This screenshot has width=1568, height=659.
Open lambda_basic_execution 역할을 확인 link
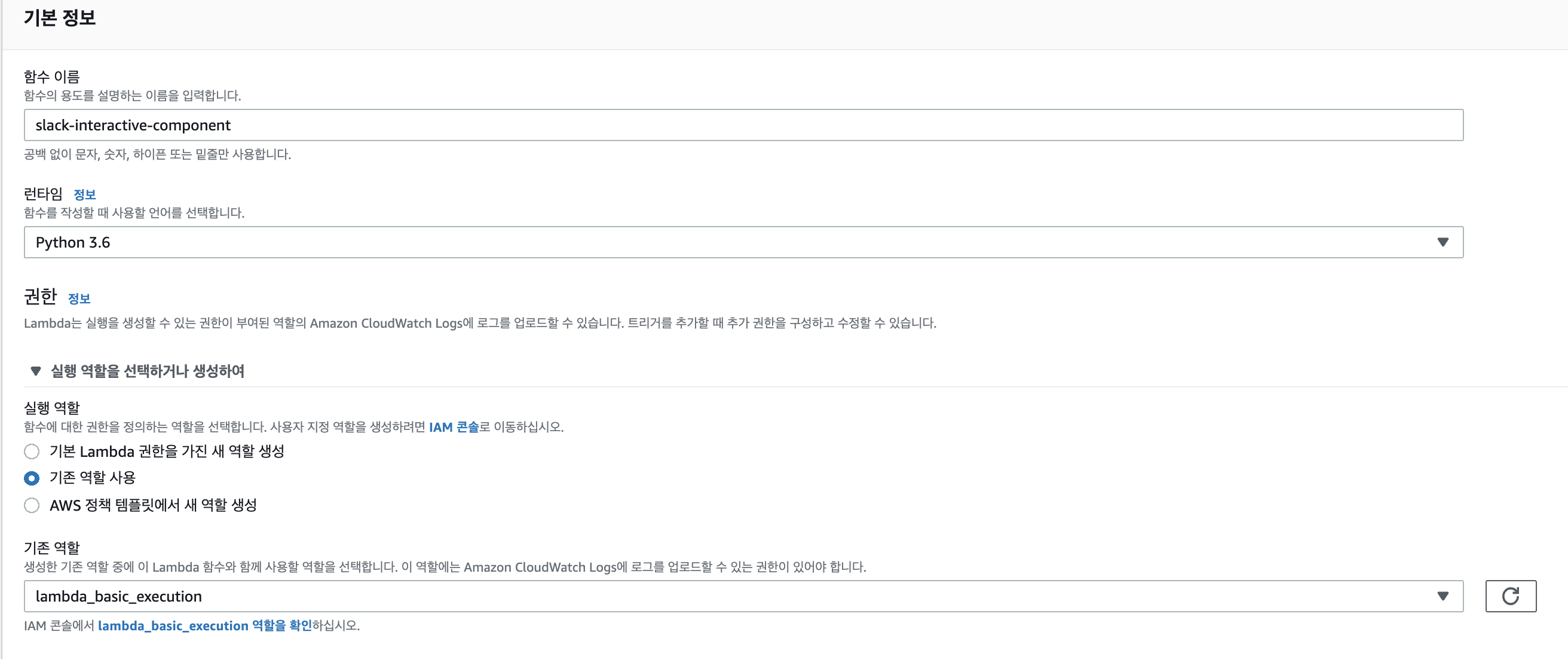point(204,626)
